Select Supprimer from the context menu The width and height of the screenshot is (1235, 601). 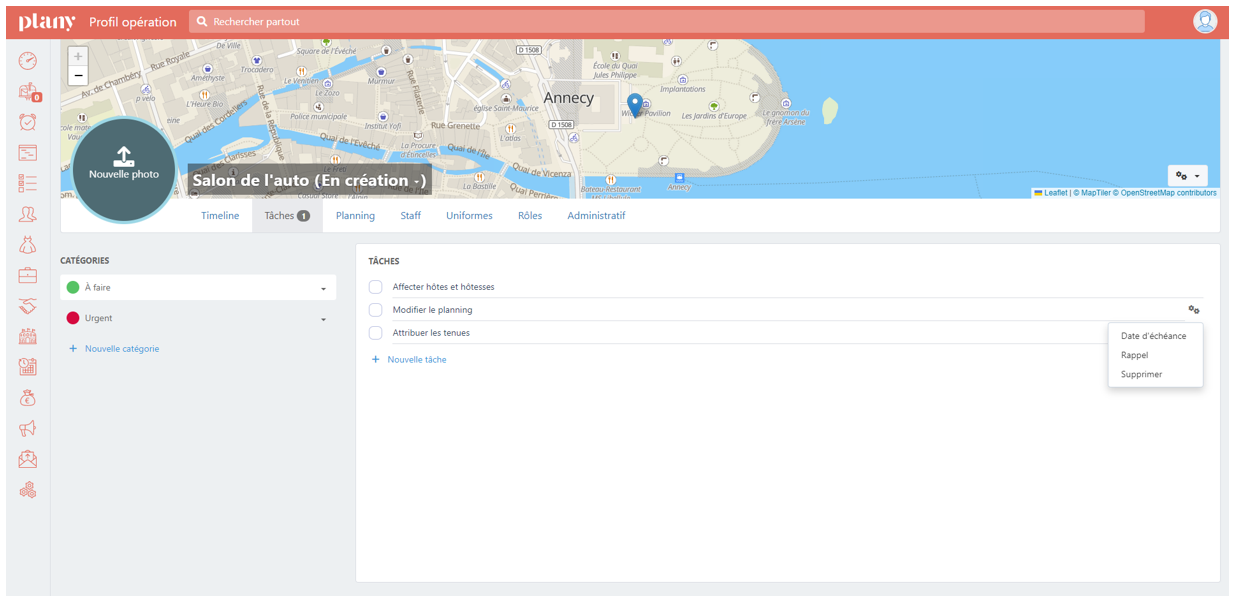1141,375
